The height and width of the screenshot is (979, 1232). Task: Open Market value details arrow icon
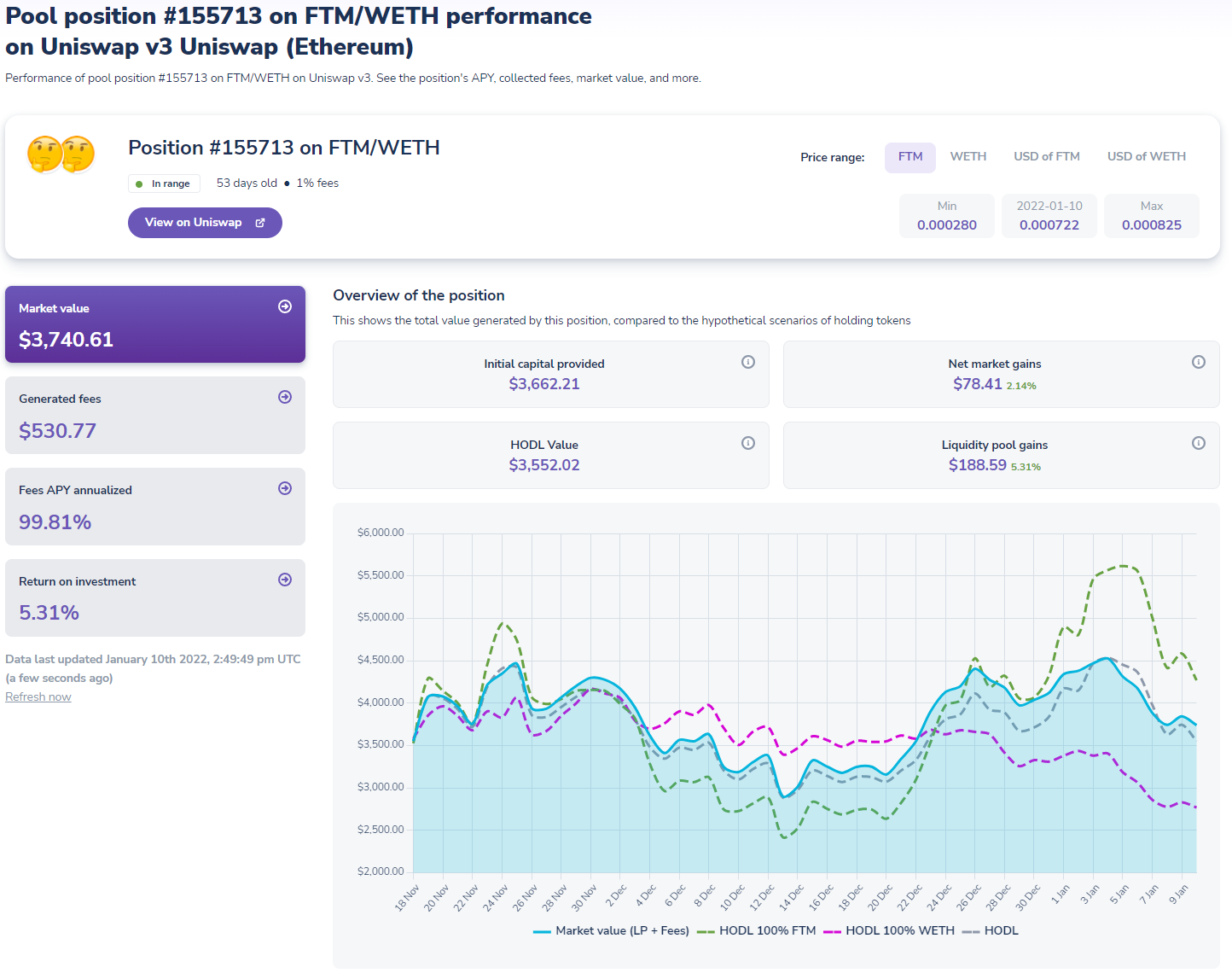click(285, 306)
